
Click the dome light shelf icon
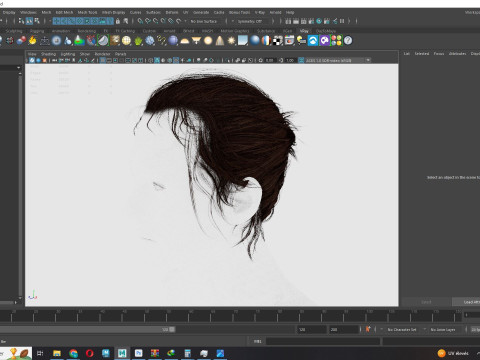point(184,41)
